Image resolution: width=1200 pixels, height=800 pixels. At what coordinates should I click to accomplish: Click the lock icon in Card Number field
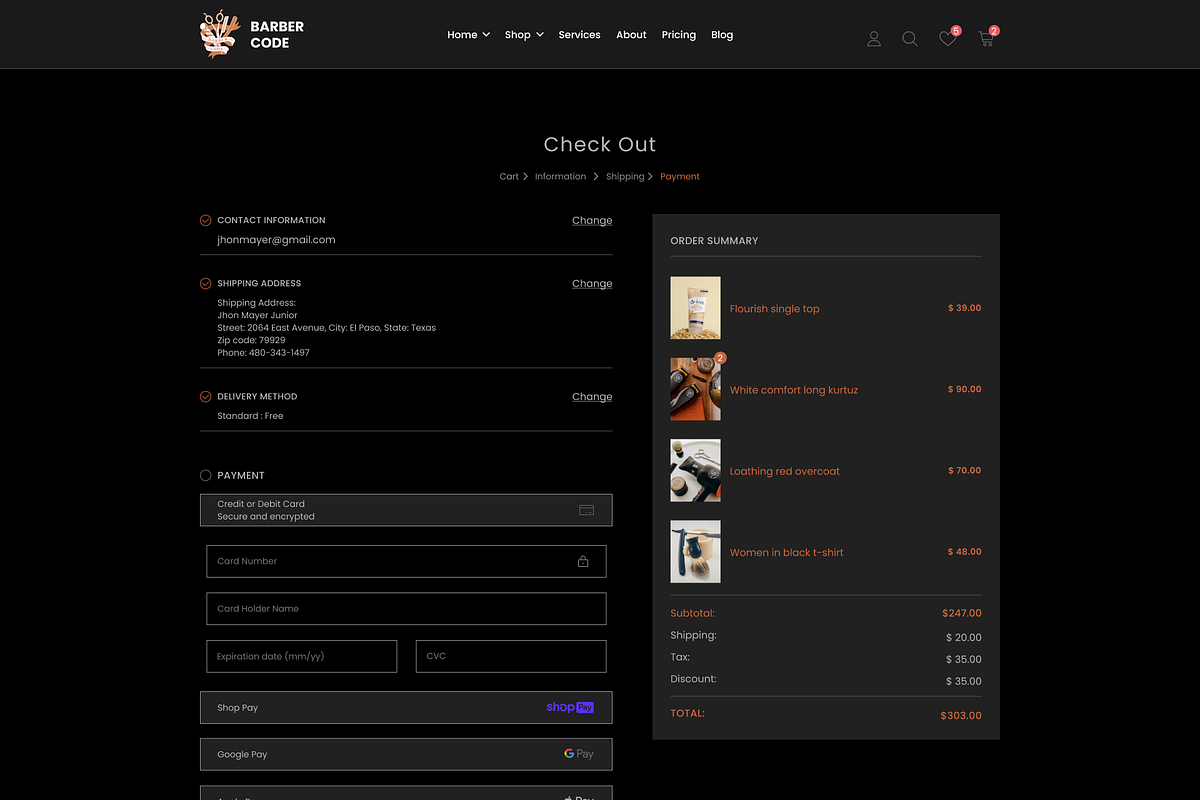point(583,561)
